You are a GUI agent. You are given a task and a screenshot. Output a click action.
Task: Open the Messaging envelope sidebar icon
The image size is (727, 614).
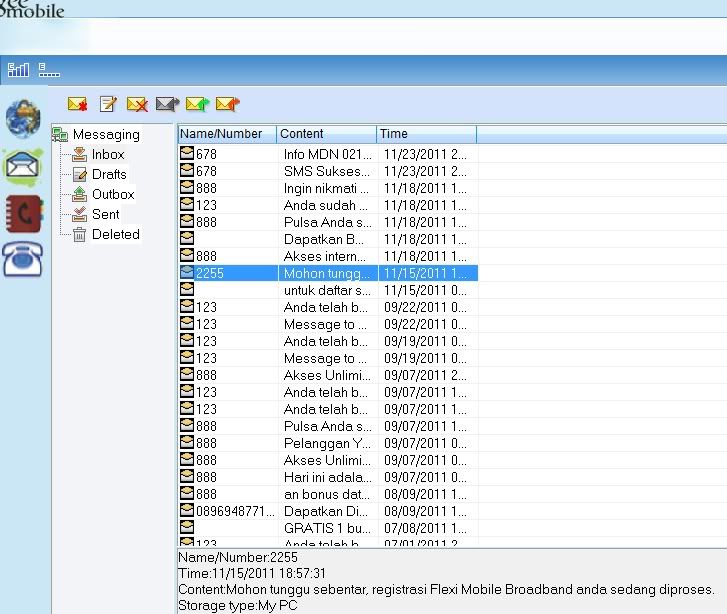pyautogui.click(x=23, y=166)
